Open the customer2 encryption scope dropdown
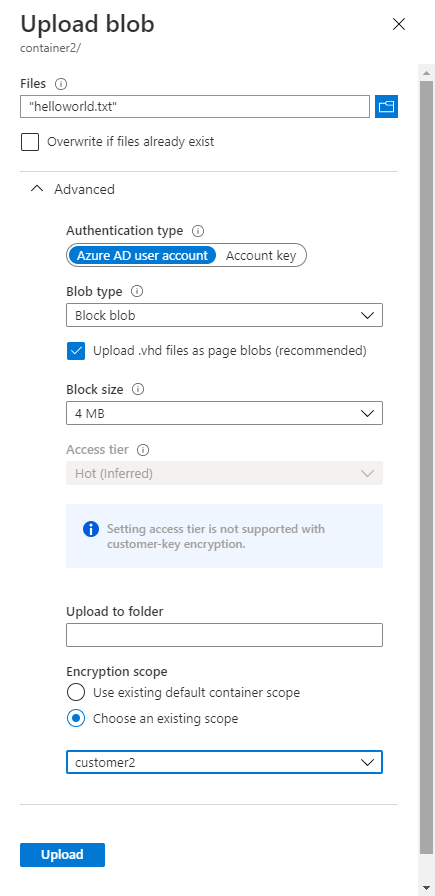 click(x=225, y=762)
